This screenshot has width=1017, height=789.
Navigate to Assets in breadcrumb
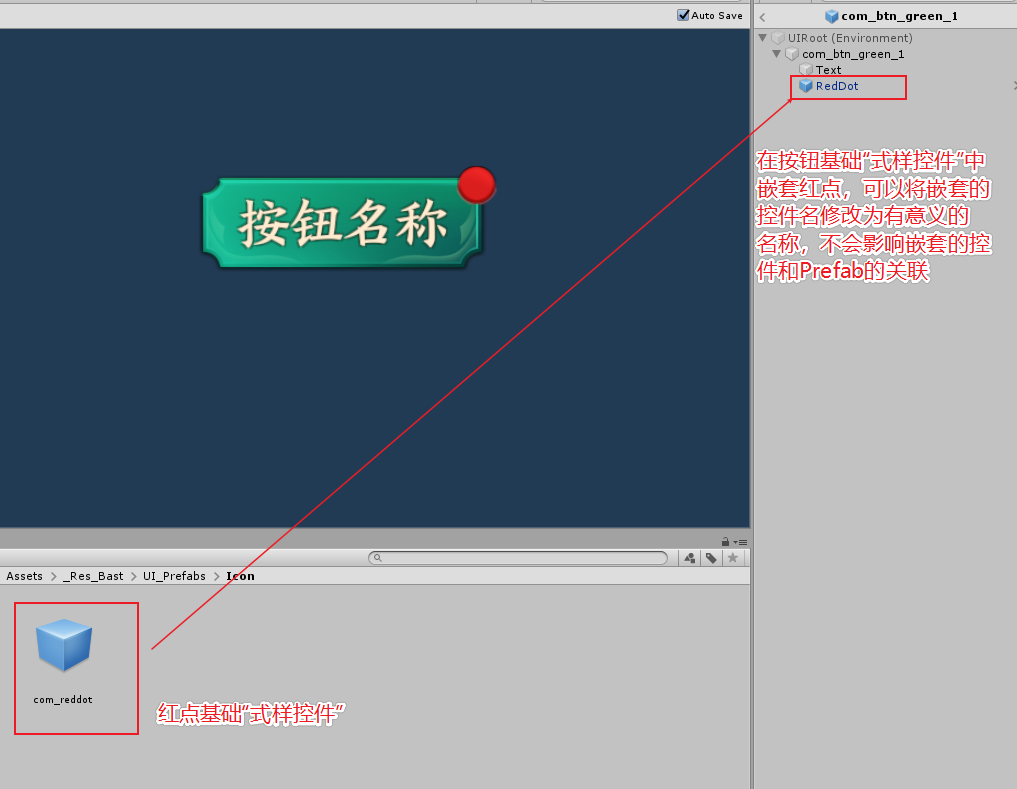[x=25, y=576]
